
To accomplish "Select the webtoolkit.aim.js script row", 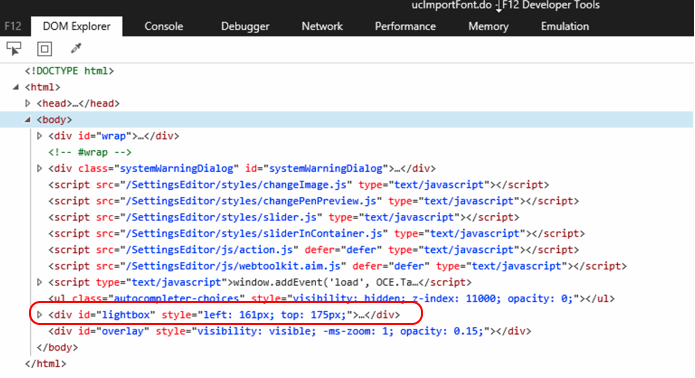I will tap(337, 266).
